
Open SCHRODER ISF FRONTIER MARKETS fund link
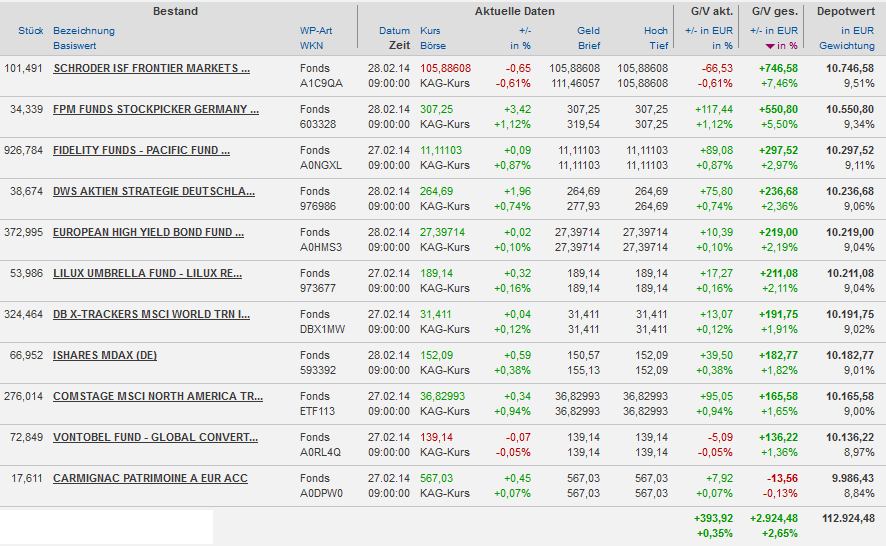[x=151, y=68]
